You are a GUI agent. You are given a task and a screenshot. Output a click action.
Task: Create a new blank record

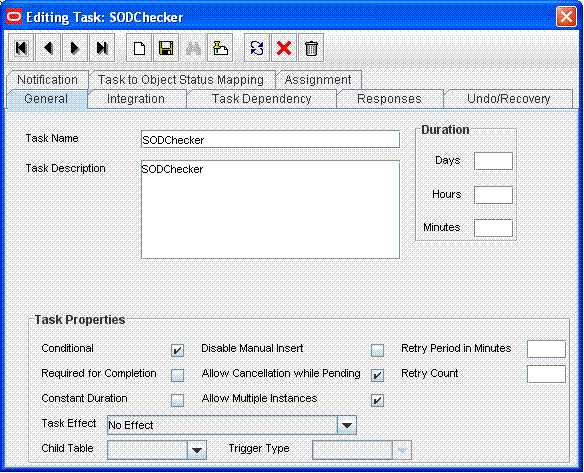tap(139, 48)
